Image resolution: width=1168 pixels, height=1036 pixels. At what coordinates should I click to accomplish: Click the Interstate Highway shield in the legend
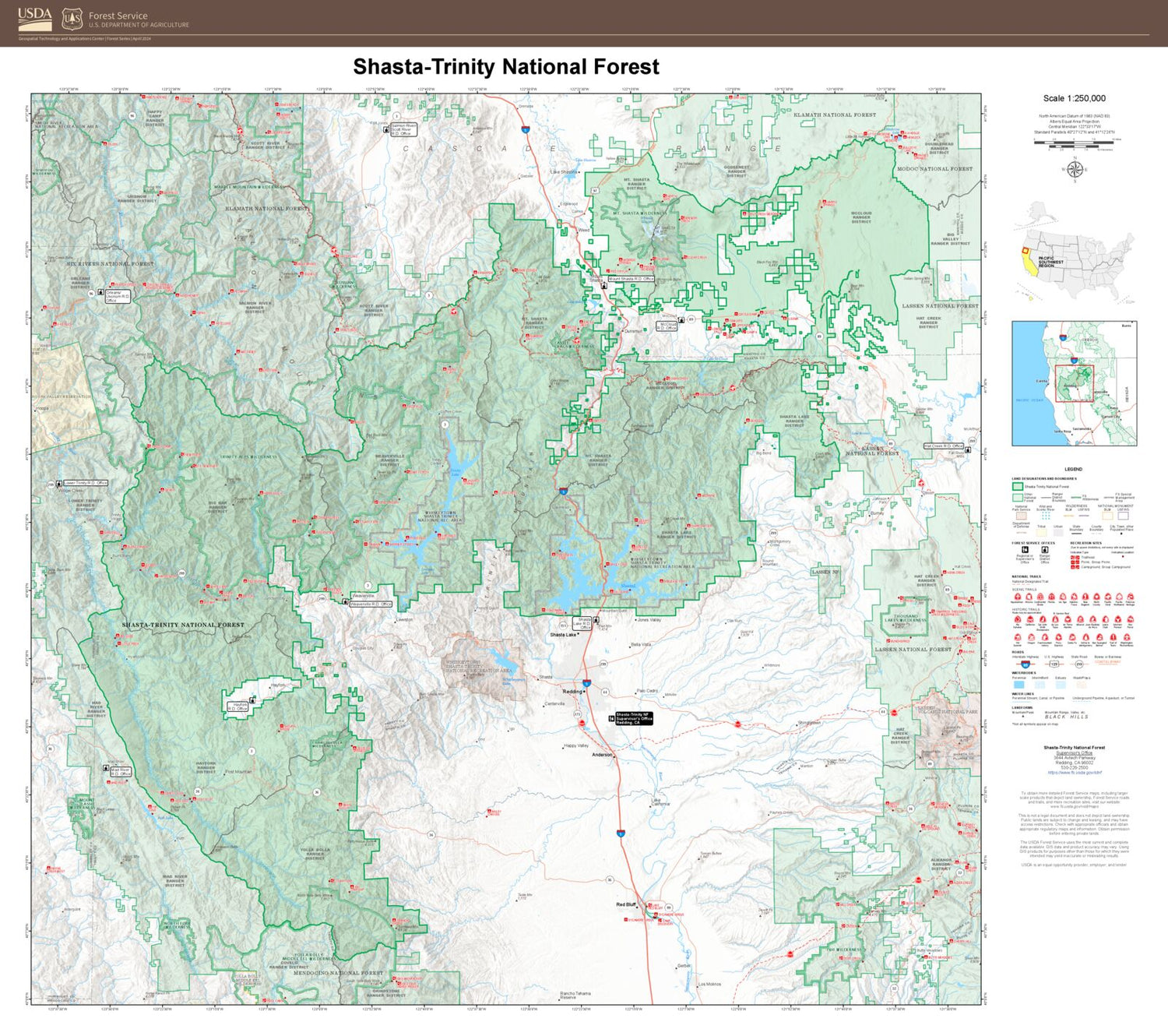pyautogui.click(x=1025, y=664)
